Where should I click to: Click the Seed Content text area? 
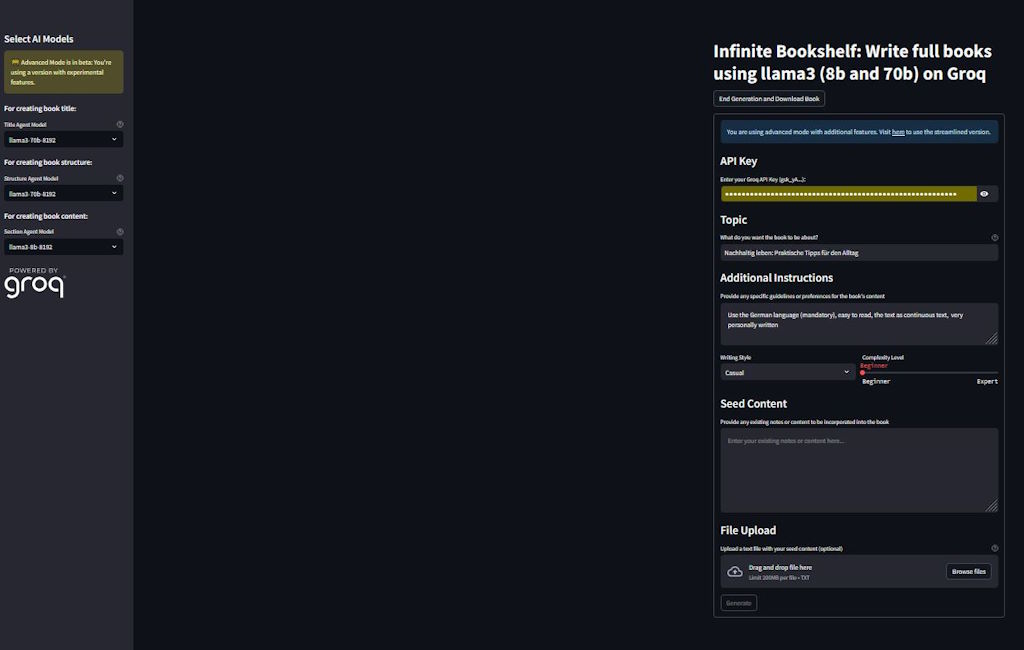(859, 470)
